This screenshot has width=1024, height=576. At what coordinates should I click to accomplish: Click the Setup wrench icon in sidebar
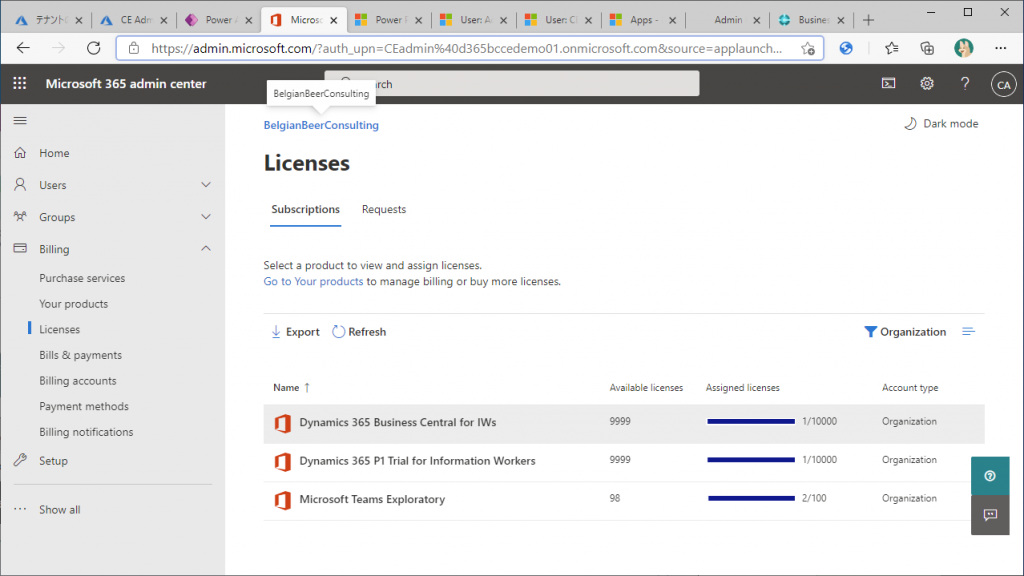coord(20,460)
